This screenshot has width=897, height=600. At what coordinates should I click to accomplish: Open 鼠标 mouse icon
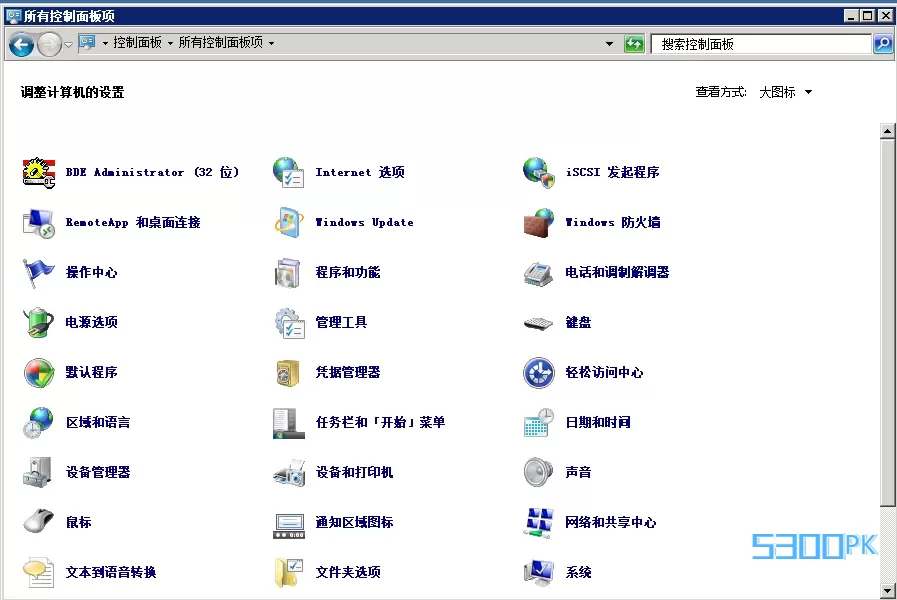click(39, 521)
